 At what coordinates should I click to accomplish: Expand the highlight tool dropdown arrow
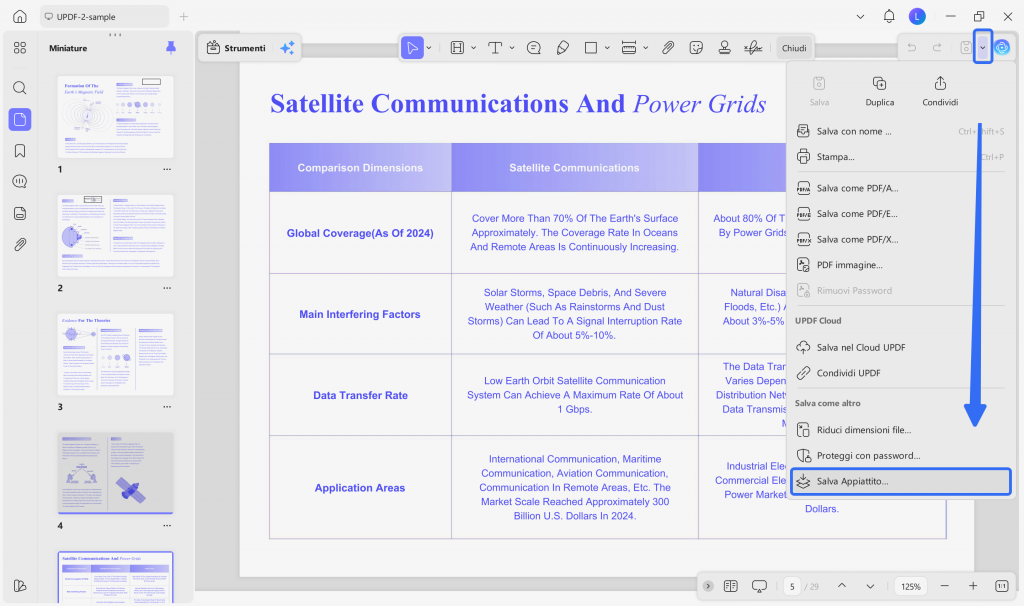click(x=473, y=48)
